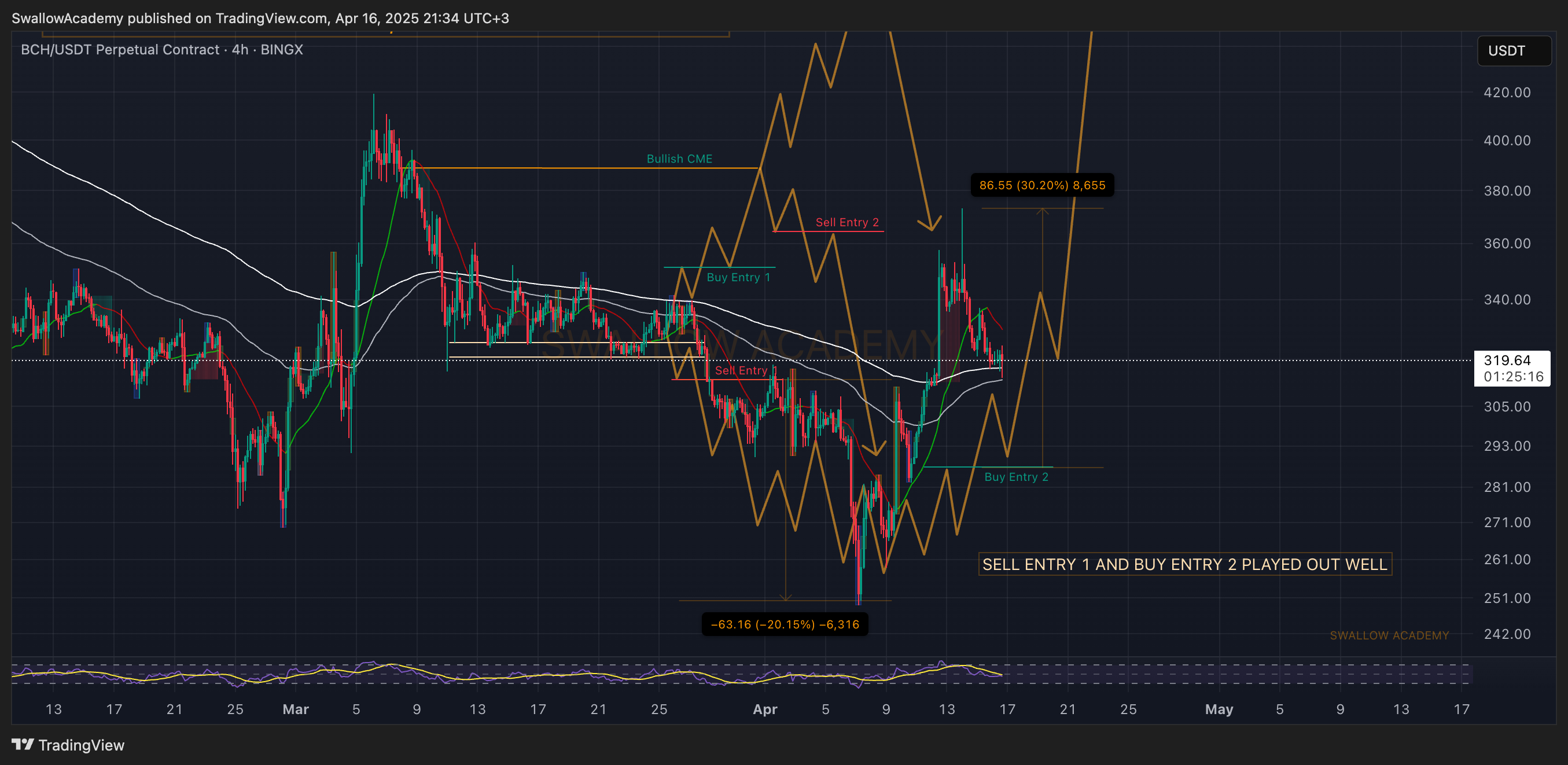Select the 'Buy Entry 1' label
Screen dimensions: 1568x765
(x=738, y=278)
